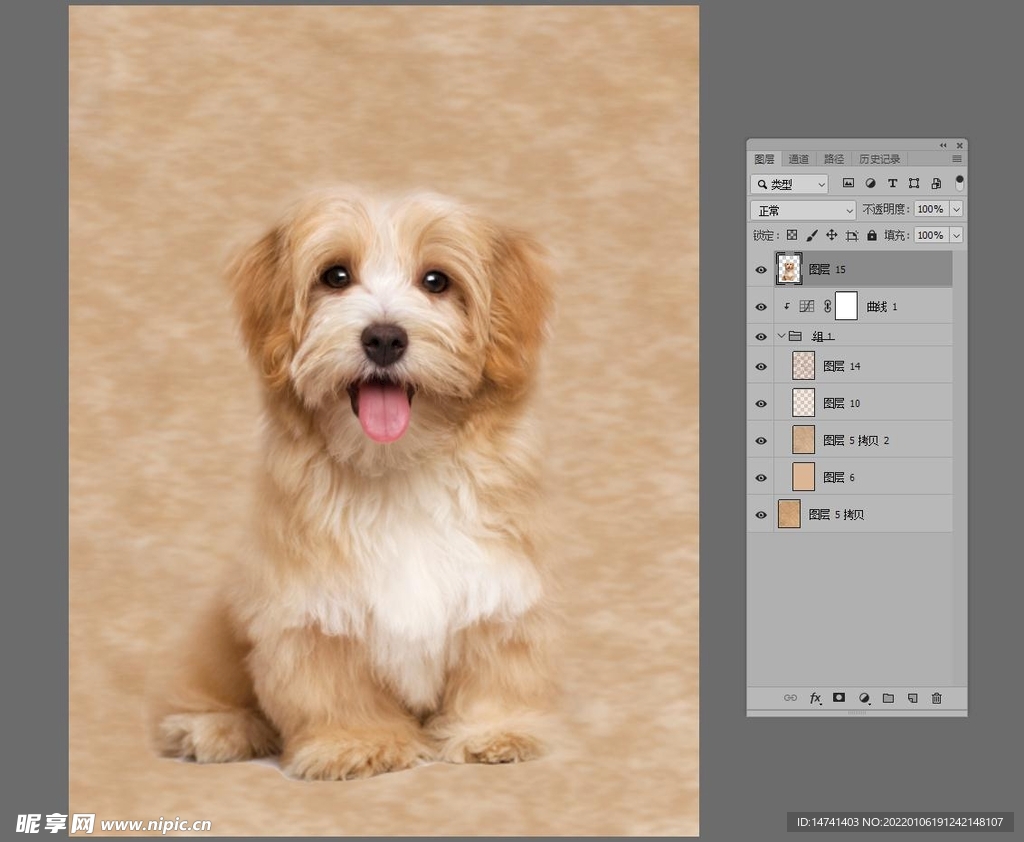This screenshot has height=842, width=1024.
Task: Toggle visibility of 组 1 group
Action: coord(761,336)
